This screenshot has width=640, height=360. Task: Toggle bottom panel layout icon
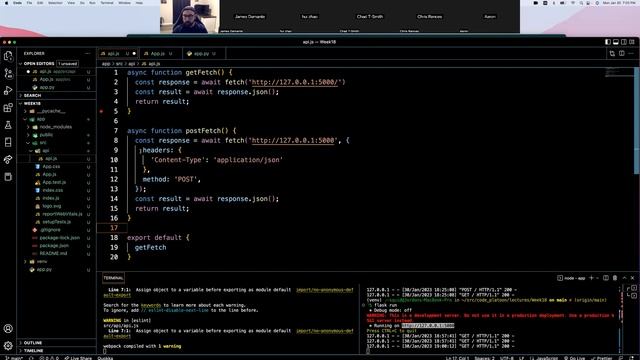click(616, 42)
